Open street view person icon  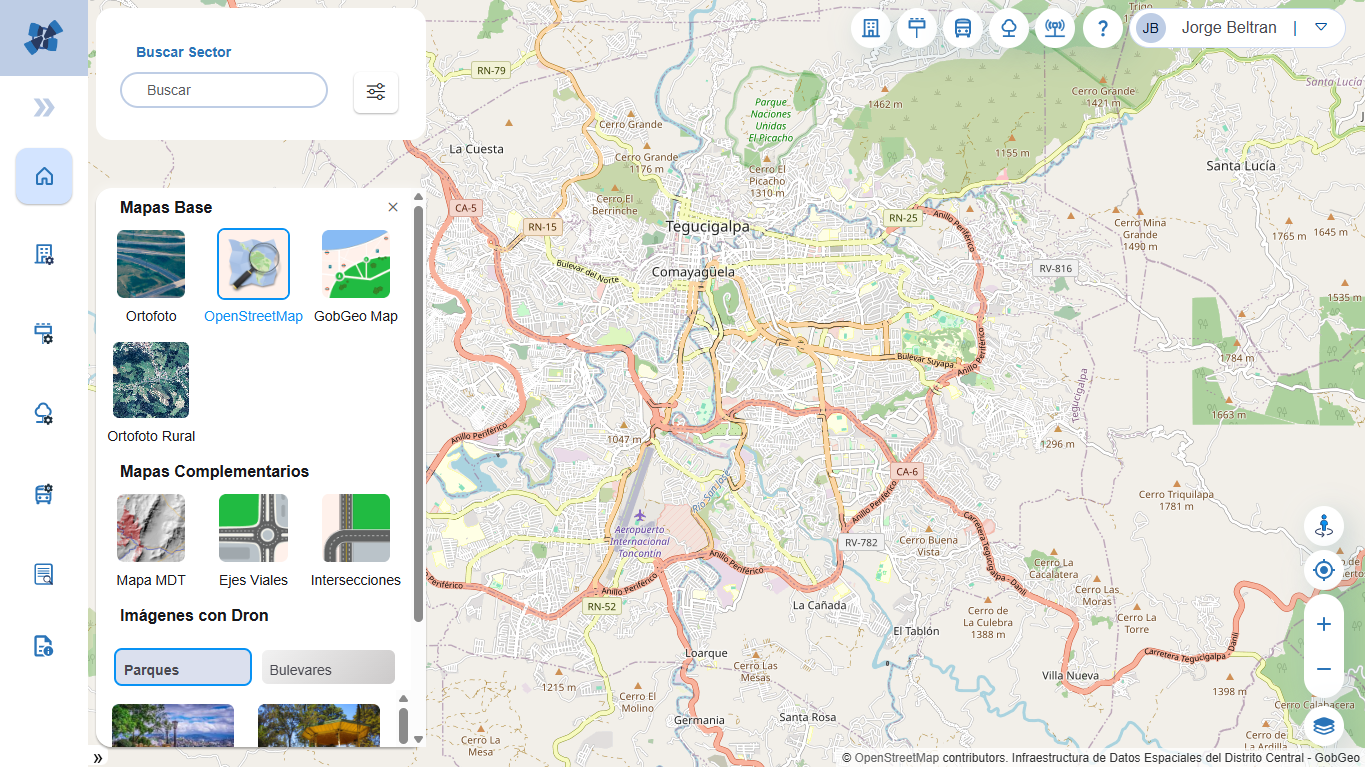(x=1324, y=526)
